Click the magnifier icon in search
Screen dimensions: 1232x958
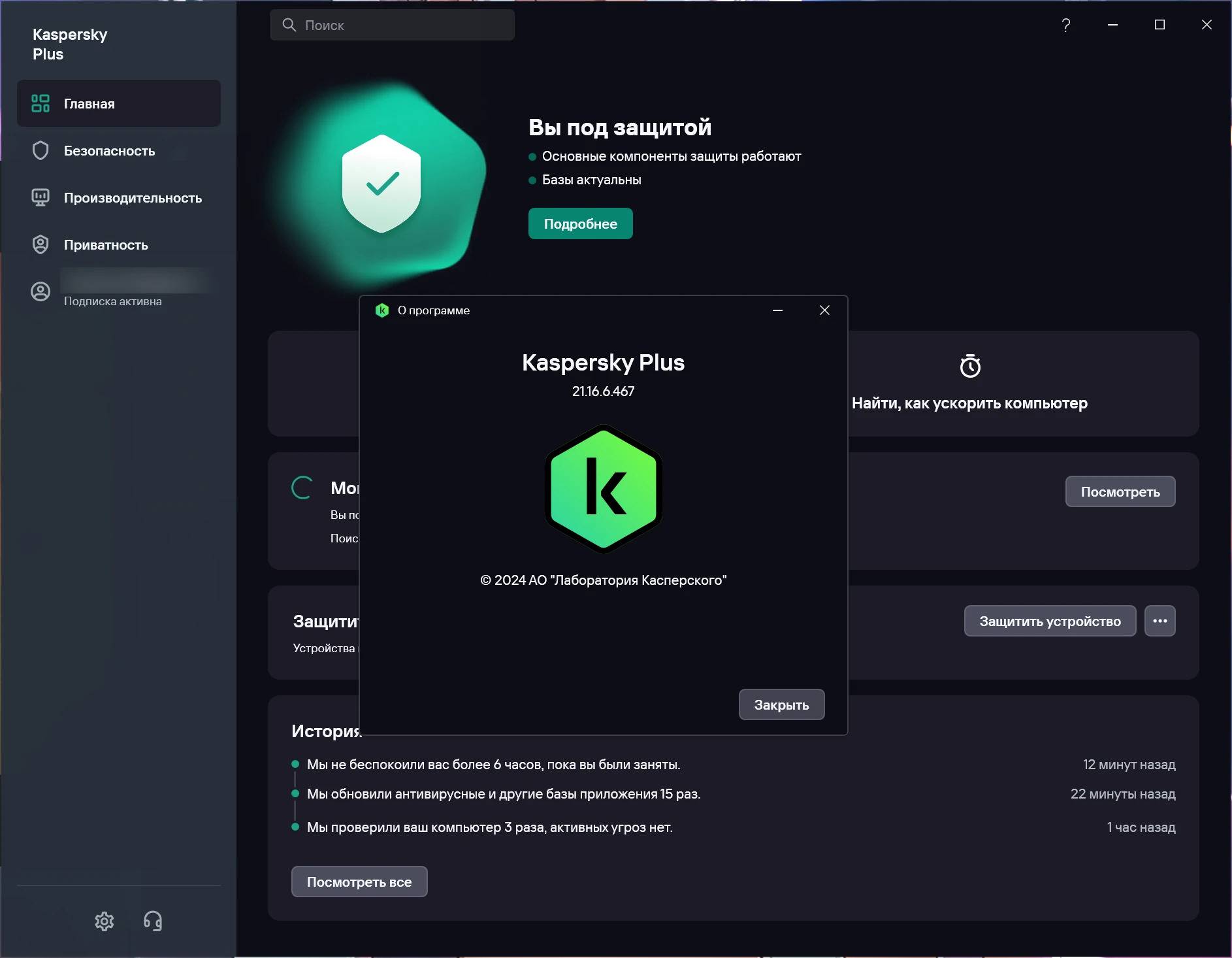coord(289,25)
